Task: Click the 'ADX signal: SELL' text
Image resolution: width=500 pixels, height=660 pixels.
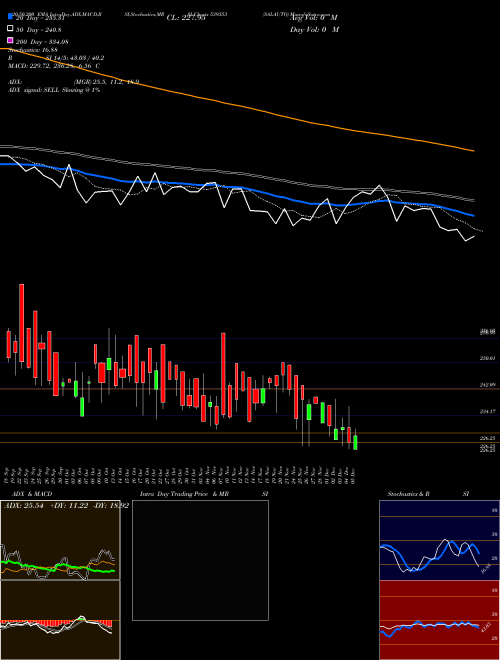Action: pyautogui.click(x=54, y=90)
